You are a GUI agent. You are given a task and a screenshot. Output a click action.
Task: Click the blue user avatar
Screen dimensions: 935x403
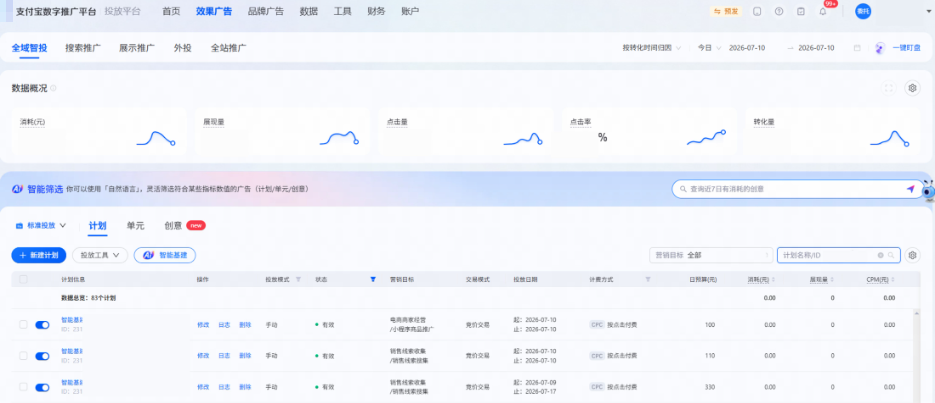point(863,11)
